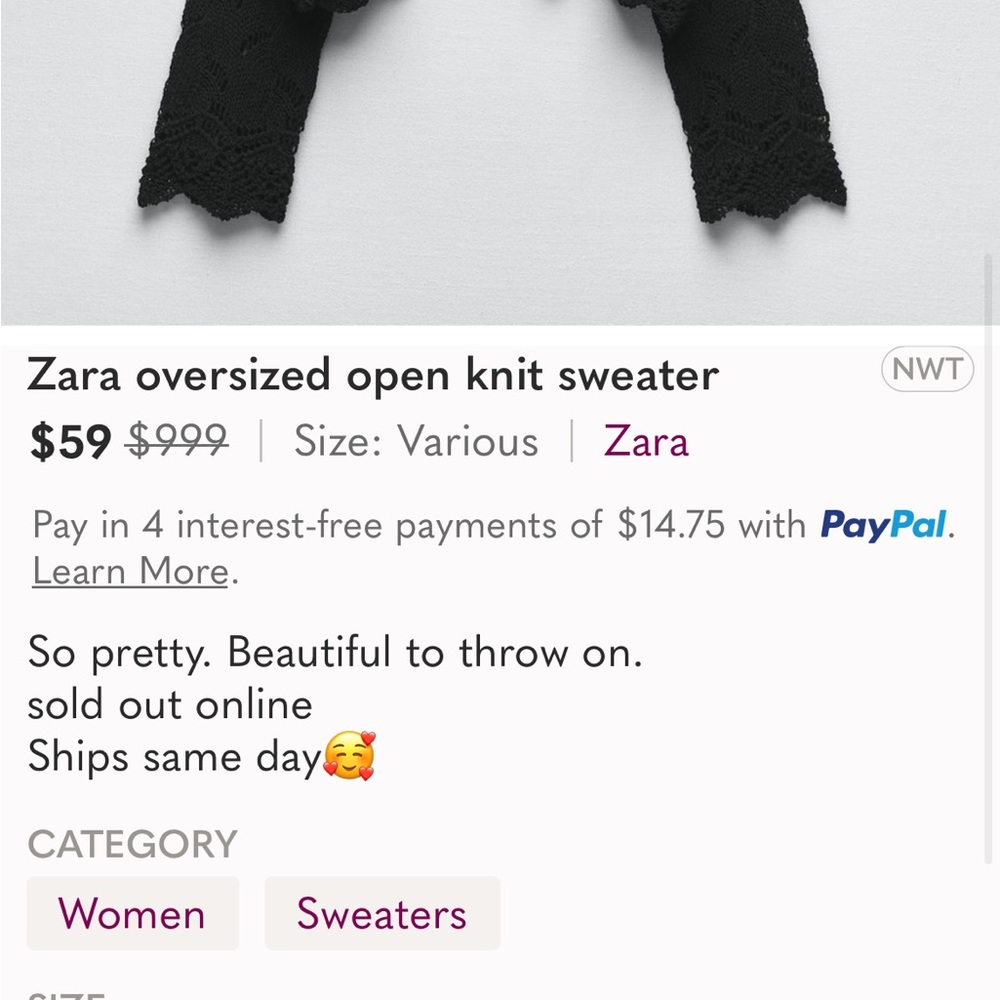
Task: Click the Ships same day description line
Action: pos(175,756)
